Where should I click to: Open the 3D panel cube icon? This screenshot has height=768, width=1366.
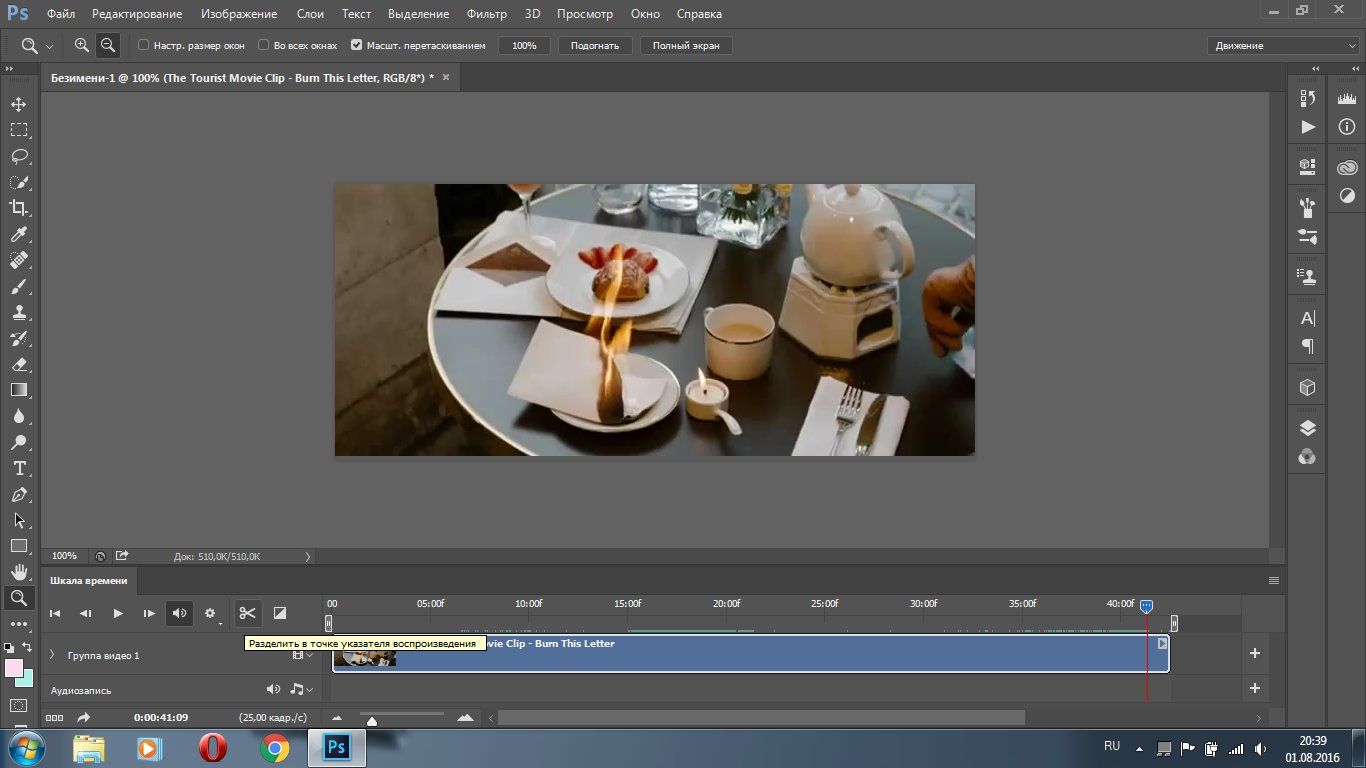(1307, 387)
